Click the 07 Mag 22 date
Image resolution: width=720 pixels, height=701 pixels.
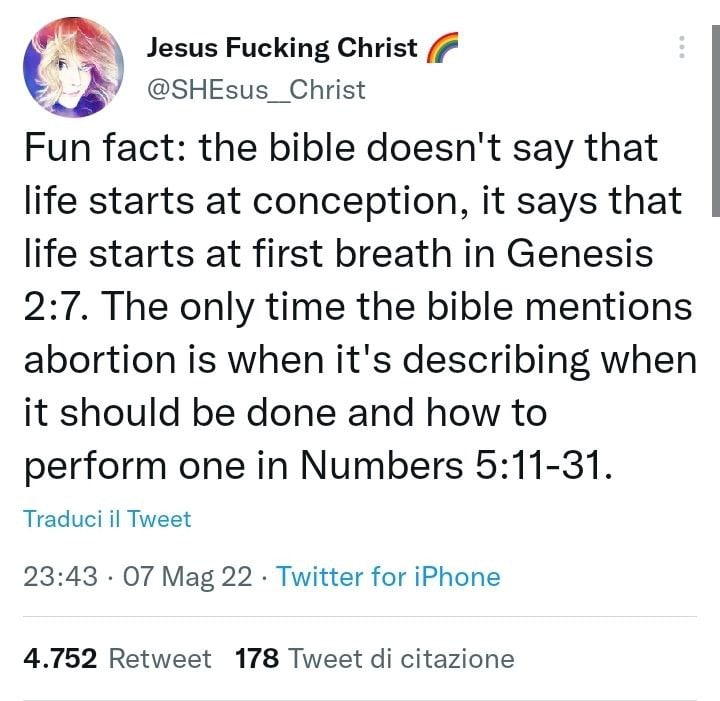point(186,576)
